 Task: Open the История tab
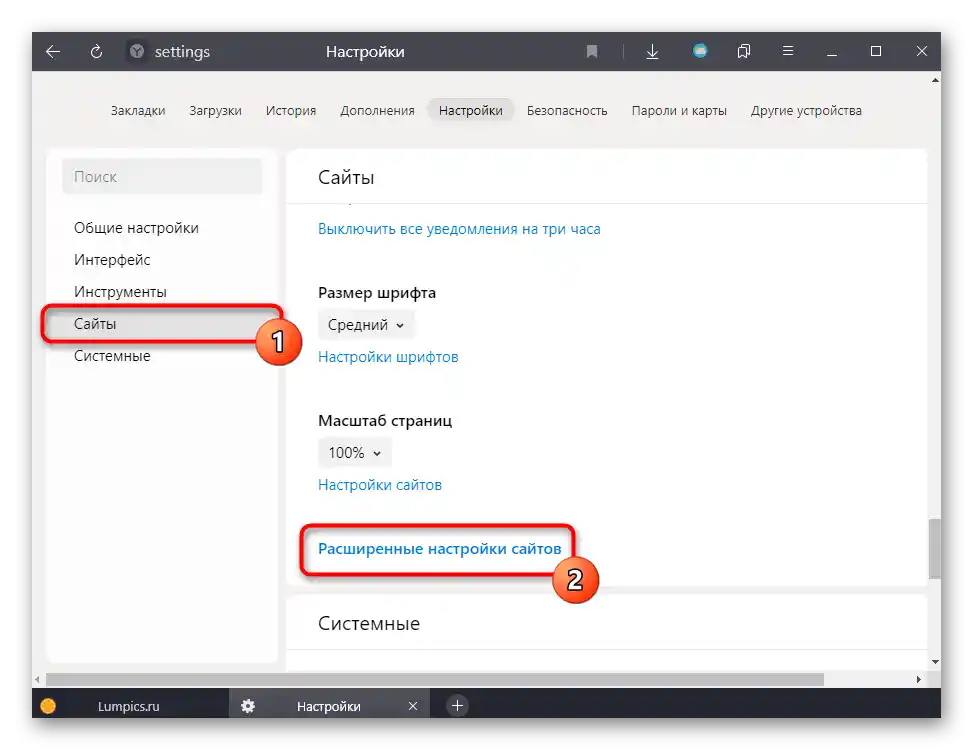pos(291,110)
